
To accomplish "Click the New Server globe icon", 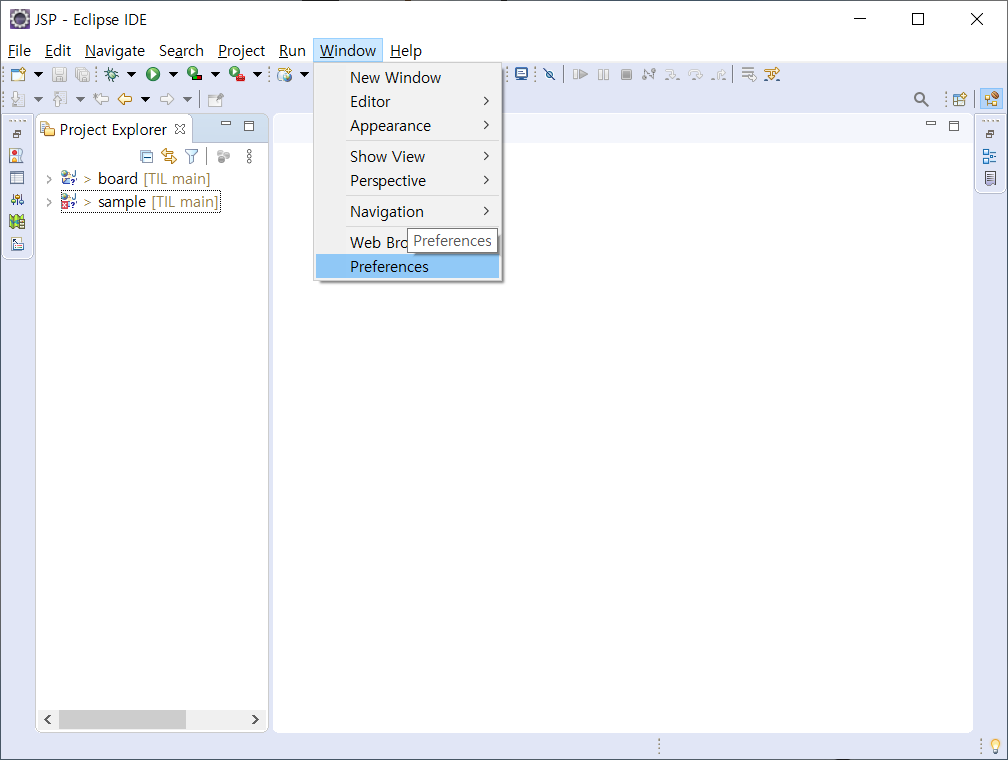I will pos(285,75).
